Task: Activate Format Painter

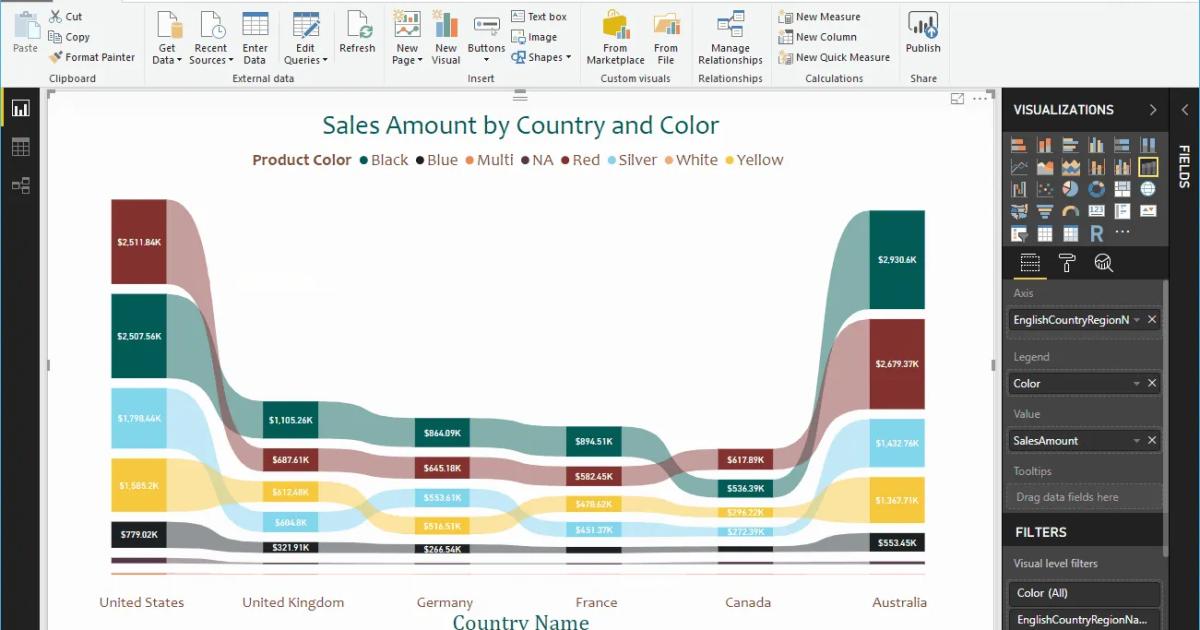Action: (91, 57)
